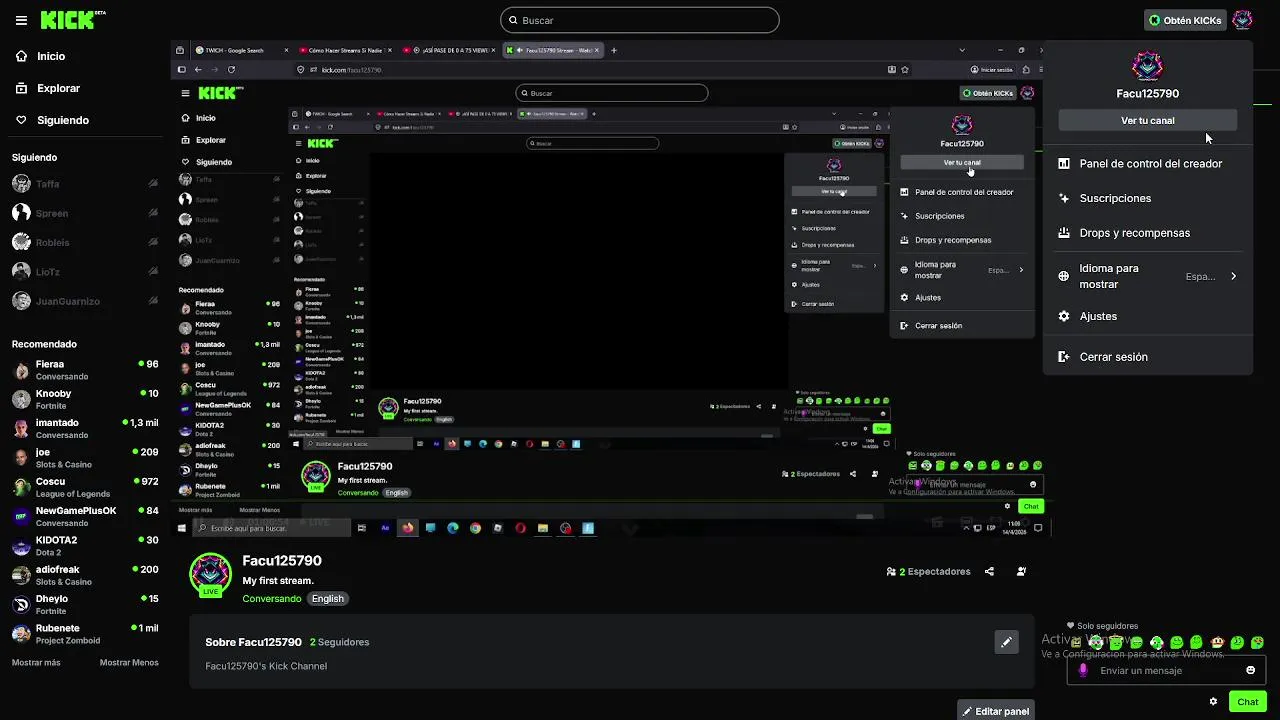1280x720 pixels.
Task: Click the 2 Espectadores viewer count
Action: tap(928, 572)
